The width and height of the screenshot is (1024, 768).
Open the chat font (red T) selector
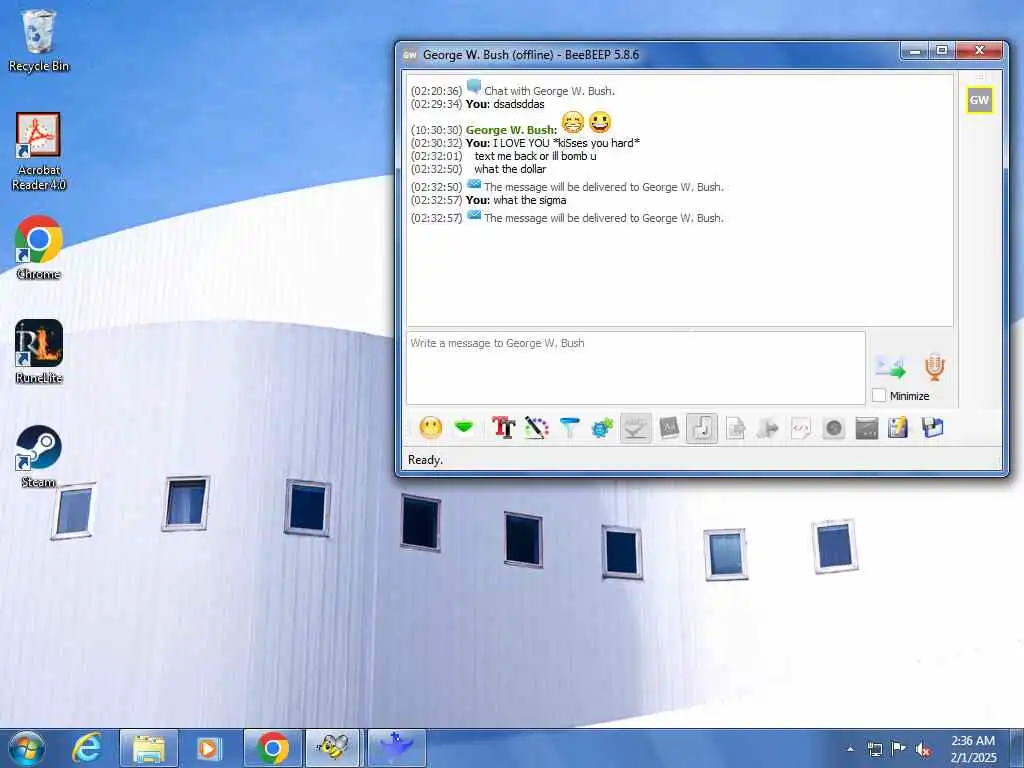[x=503, y=428]
